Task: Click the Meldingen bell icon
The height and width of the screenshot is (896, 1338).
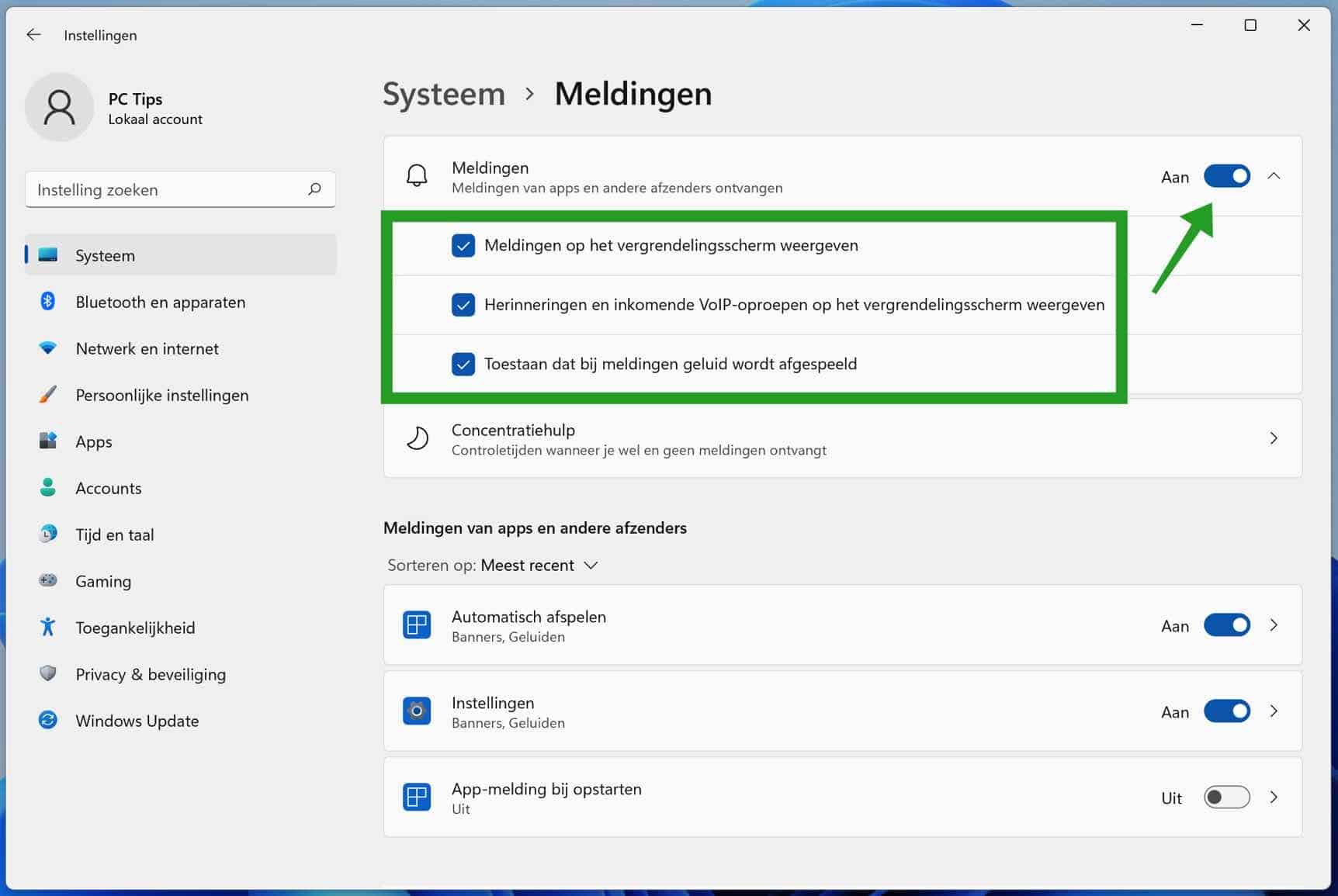Action: (x=417, y=176)
